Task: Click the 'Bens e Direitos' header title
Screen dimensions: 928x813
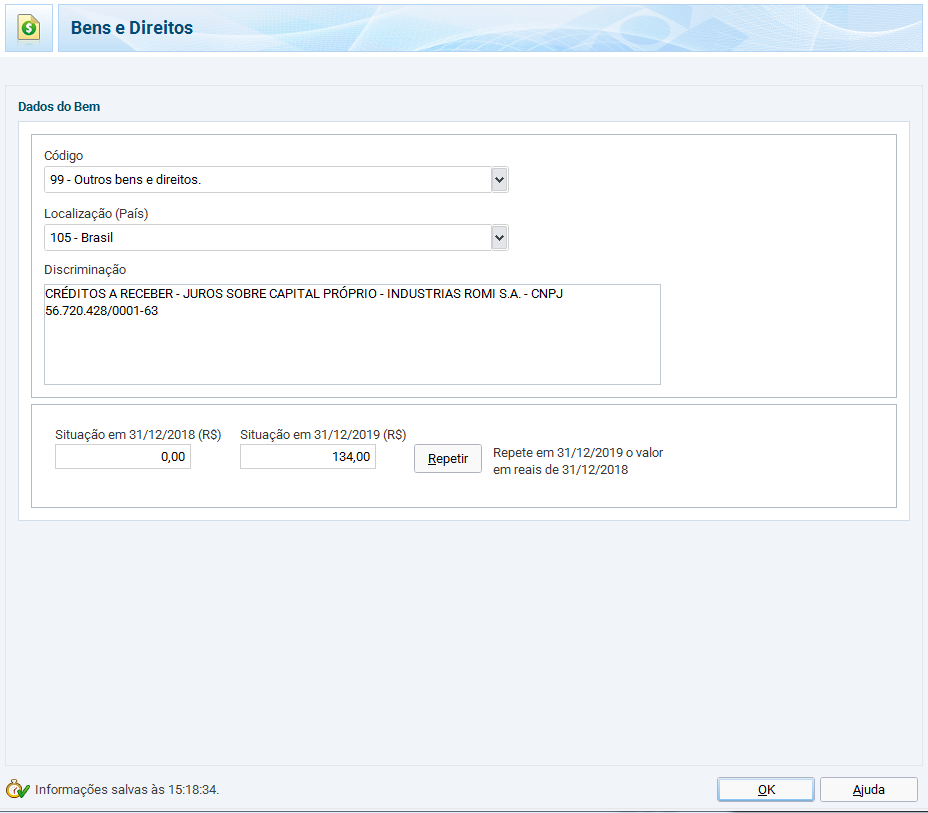Action: 132,28
